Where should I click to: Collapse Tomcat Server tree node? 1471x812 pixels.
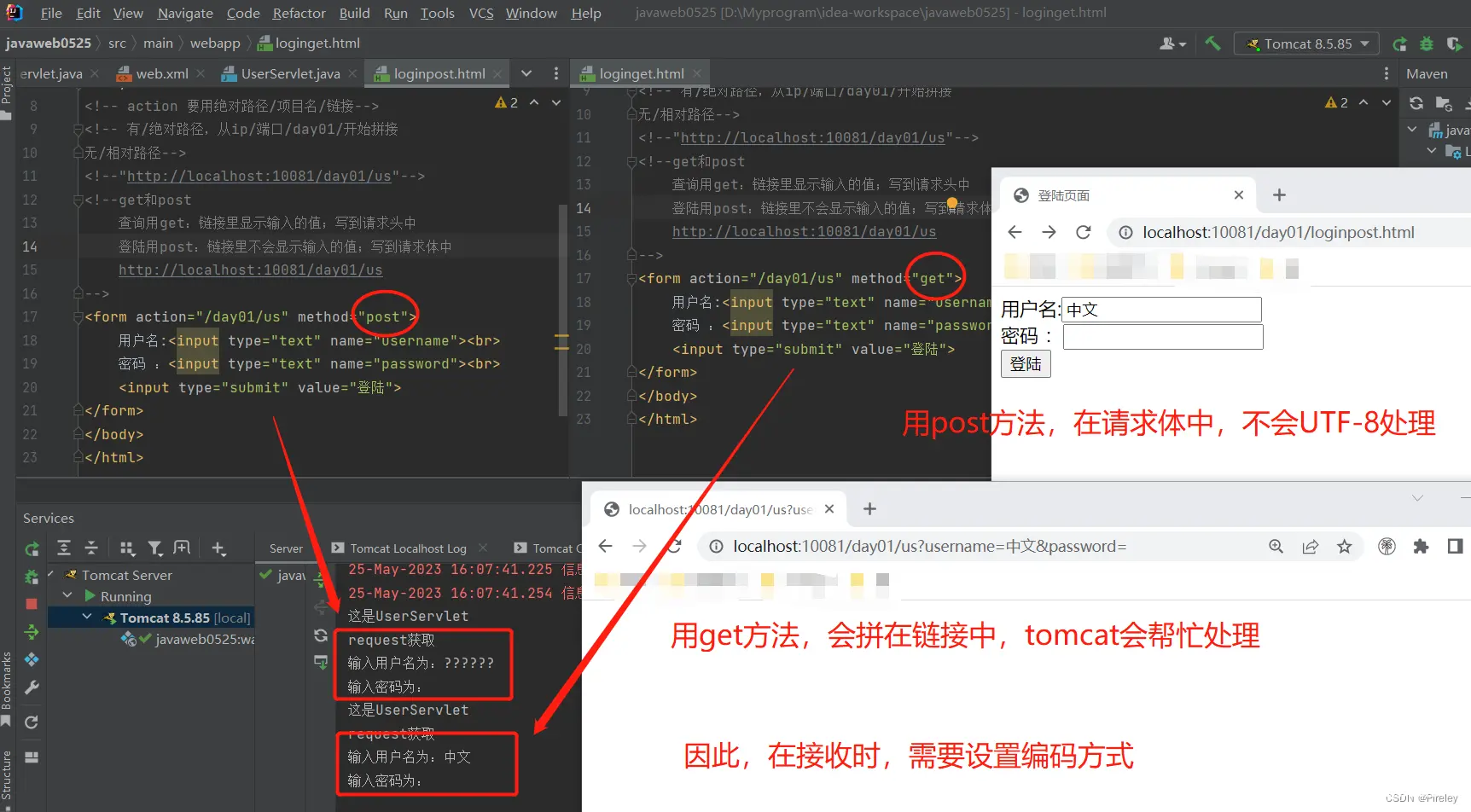click(51, 575)
